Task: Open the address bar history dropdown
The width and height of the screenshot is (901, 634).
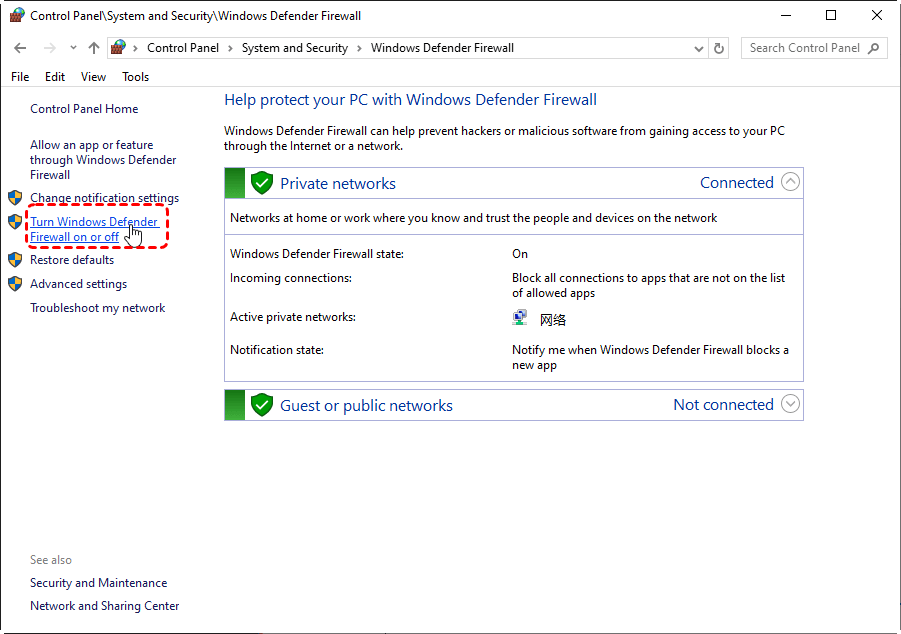Action: tap(698, 48)
